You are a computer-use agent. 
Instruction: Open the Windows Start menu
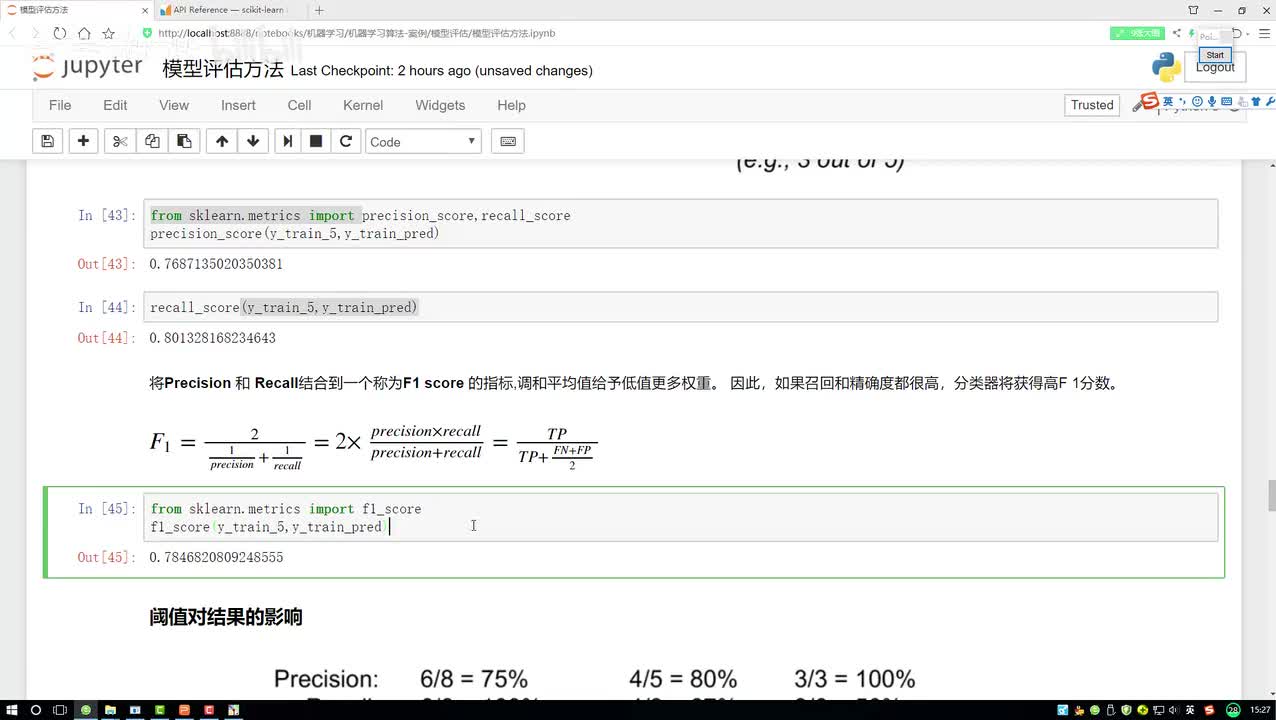point(11,710)
